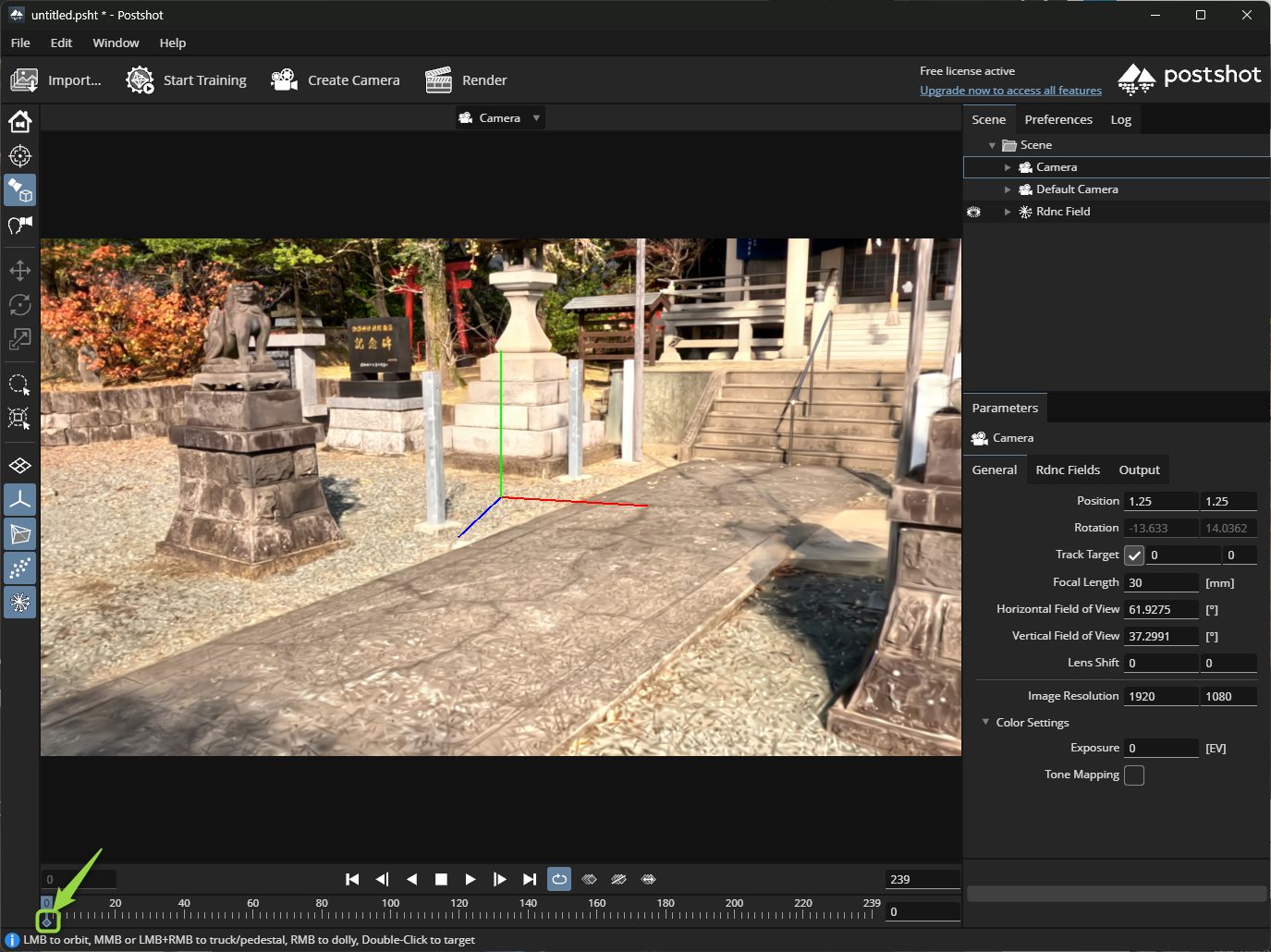Open the upgrade now to access features link

pyautogui.click(x=1010, y=91)
